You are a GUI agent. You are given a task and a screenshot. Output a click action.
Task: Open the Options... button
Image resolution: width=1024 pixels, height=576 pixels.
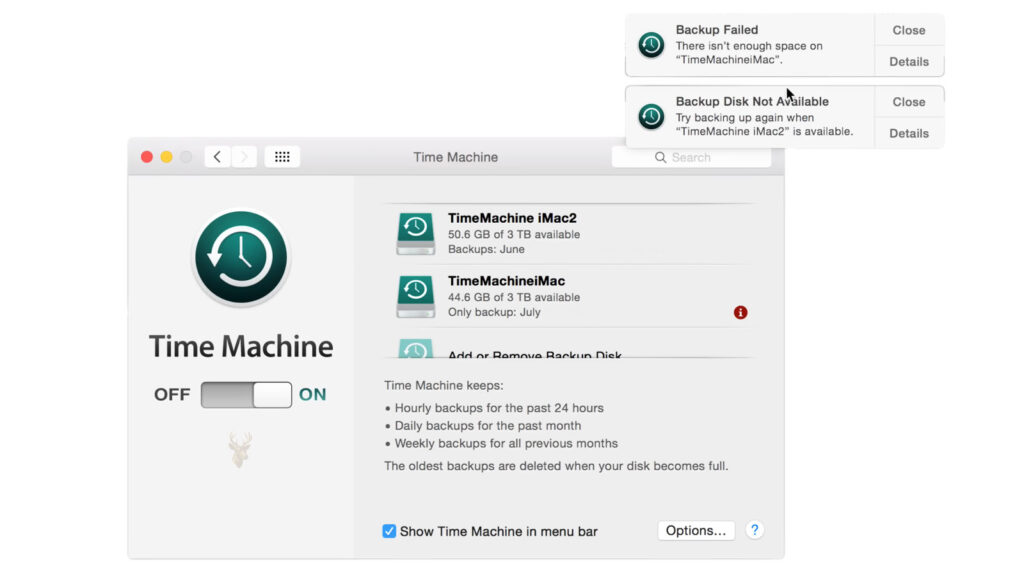coord(696,530)
